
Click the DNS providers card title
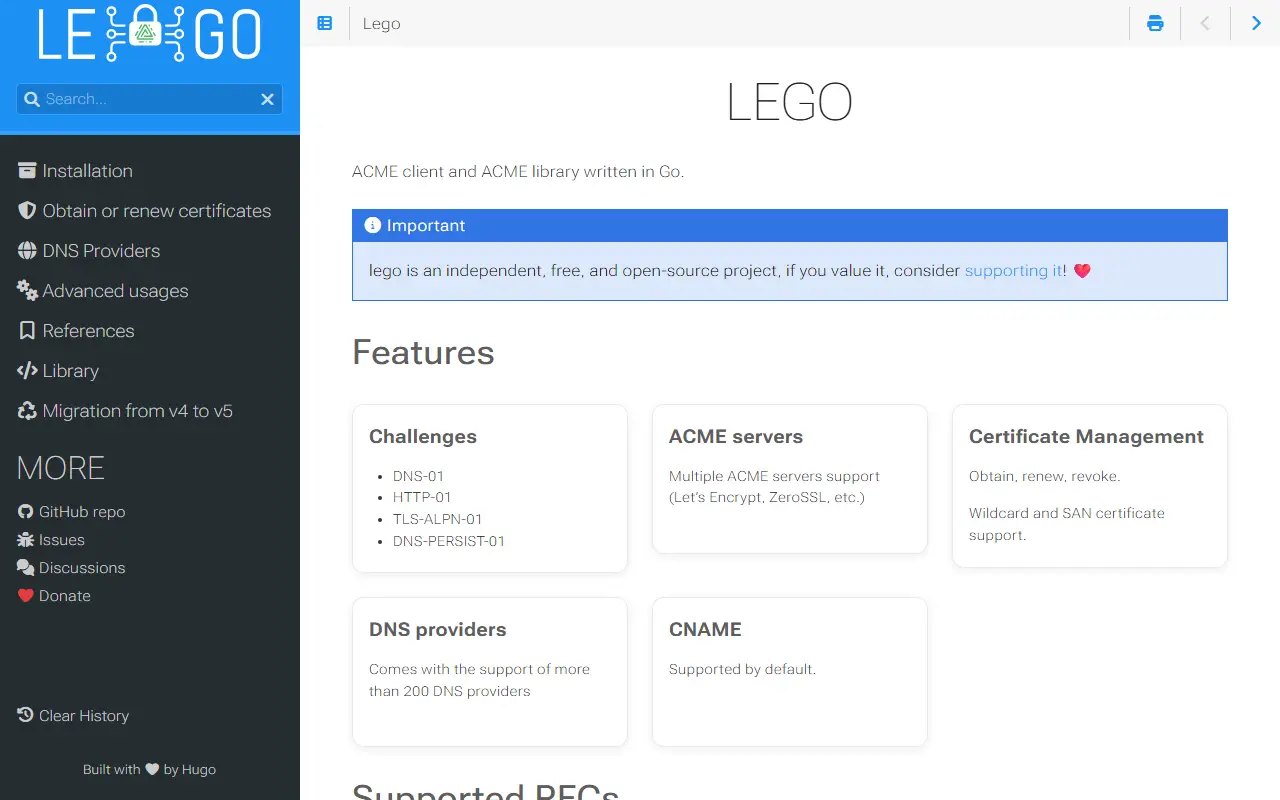coord(438,630)
